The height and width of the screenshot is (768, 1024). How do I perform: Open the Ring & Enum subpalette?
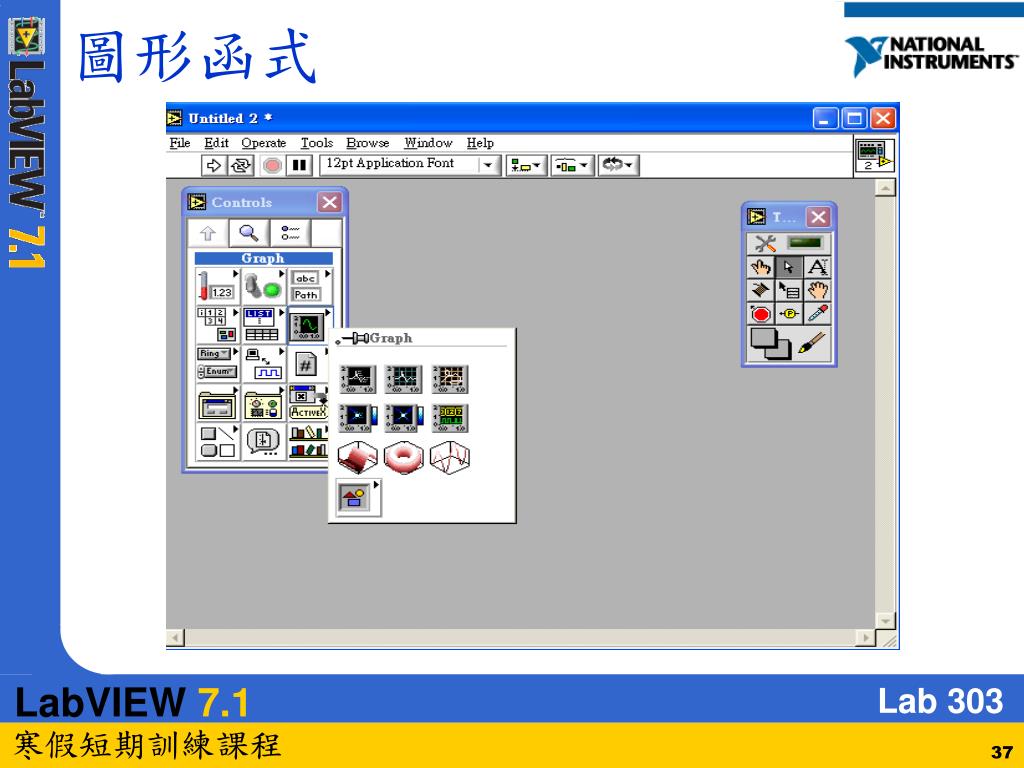[217, 364]
